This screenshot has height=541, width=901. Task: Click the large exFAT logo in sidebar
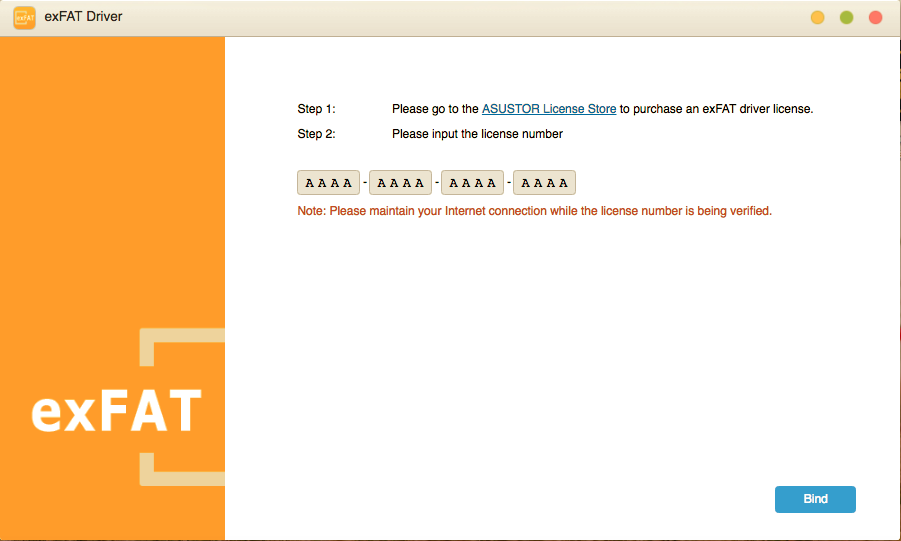[x=117, y=410]
